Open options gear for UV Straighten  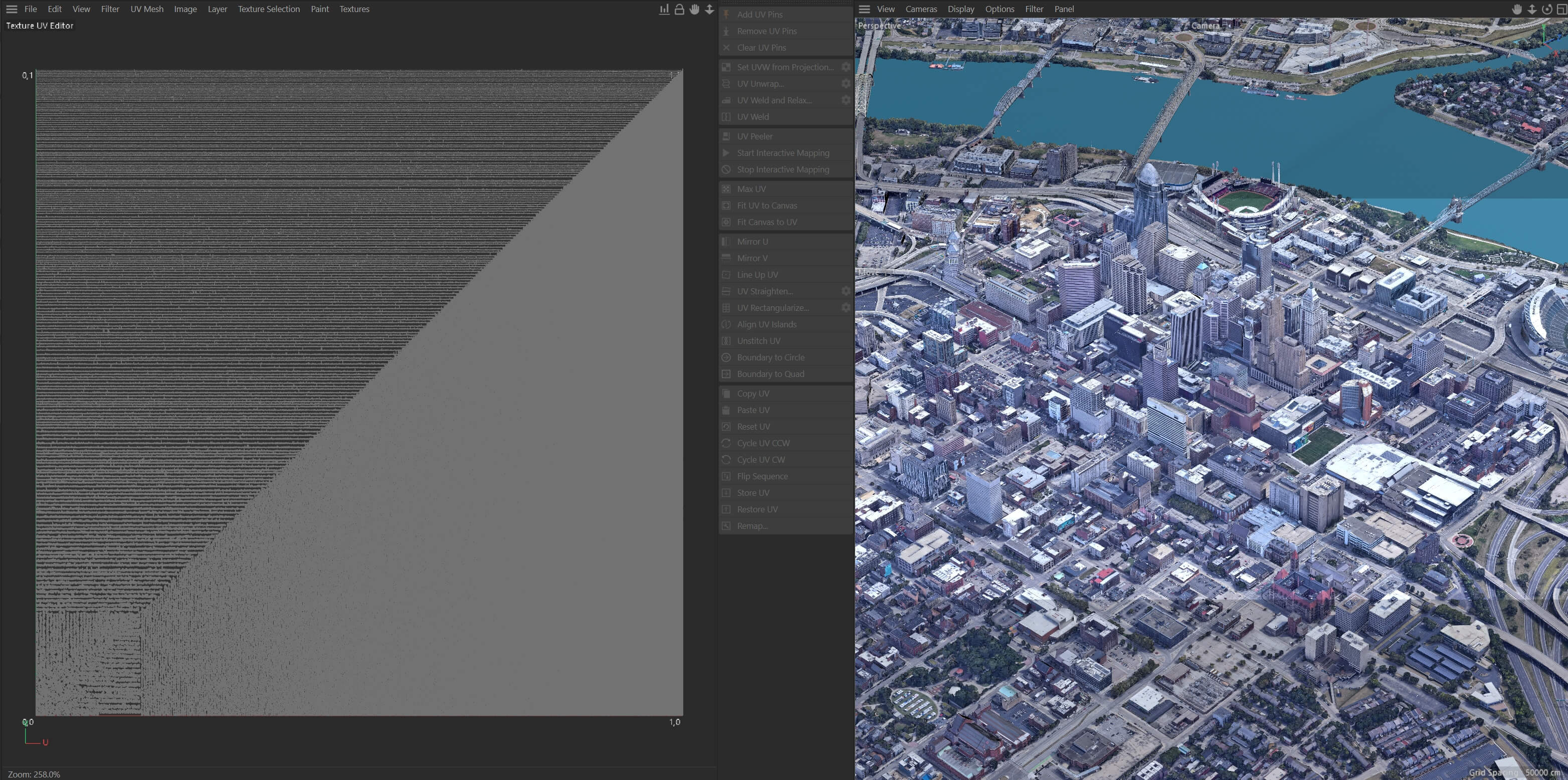click(x=846, y=291)
